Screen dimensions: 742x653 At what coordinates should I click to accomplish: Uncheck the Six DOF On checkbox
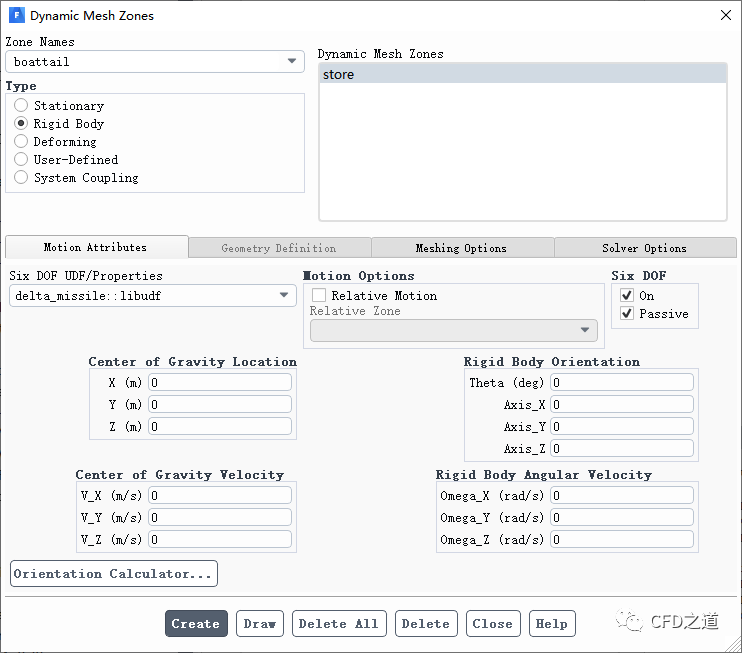point(627,295)
